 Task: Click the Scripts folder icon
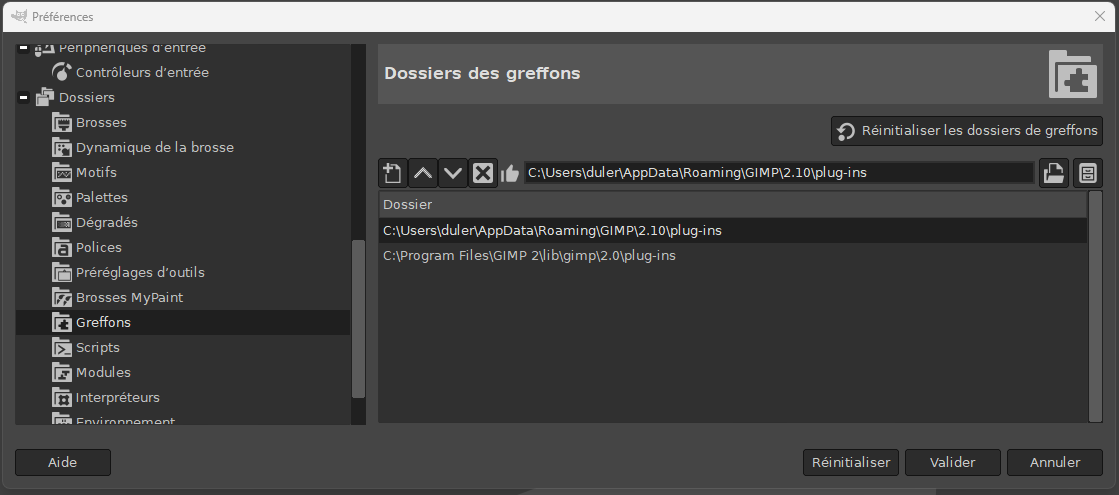pyautogui.click(x=63, y=347)
